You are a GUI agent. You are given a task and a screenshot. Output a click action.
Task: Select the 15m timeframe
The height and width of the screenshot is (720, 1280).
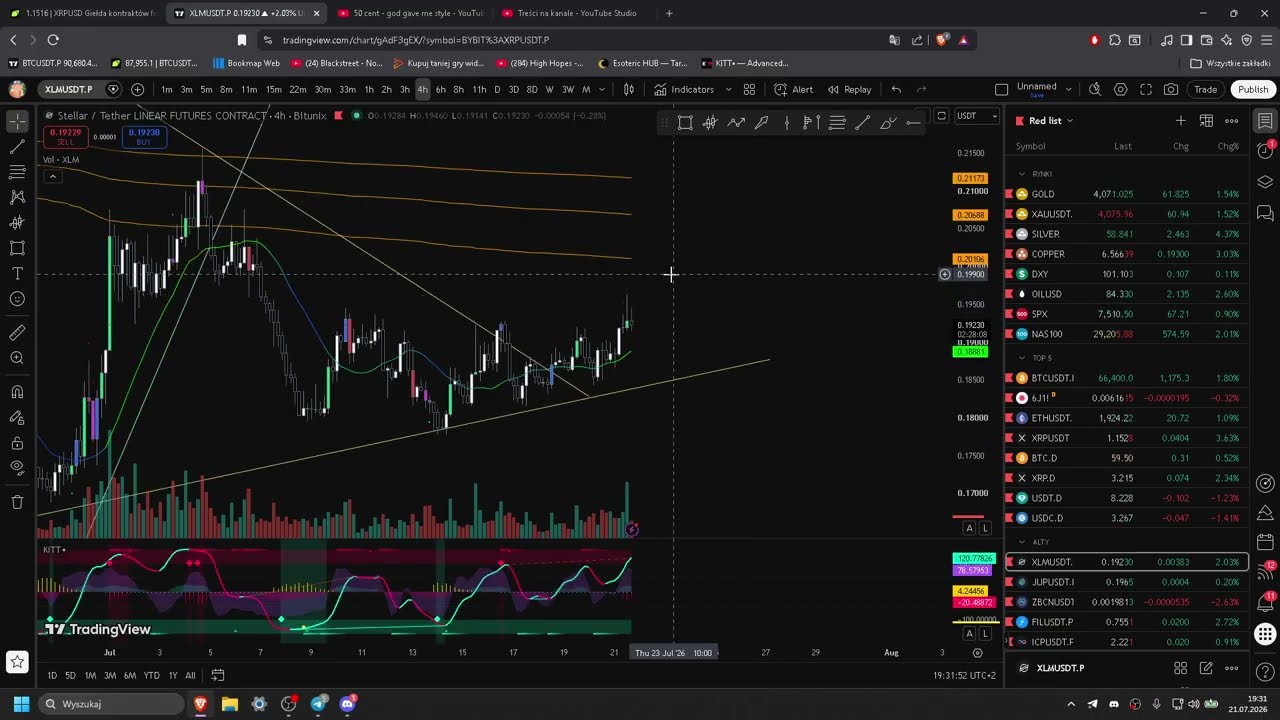tap(273, 89)
